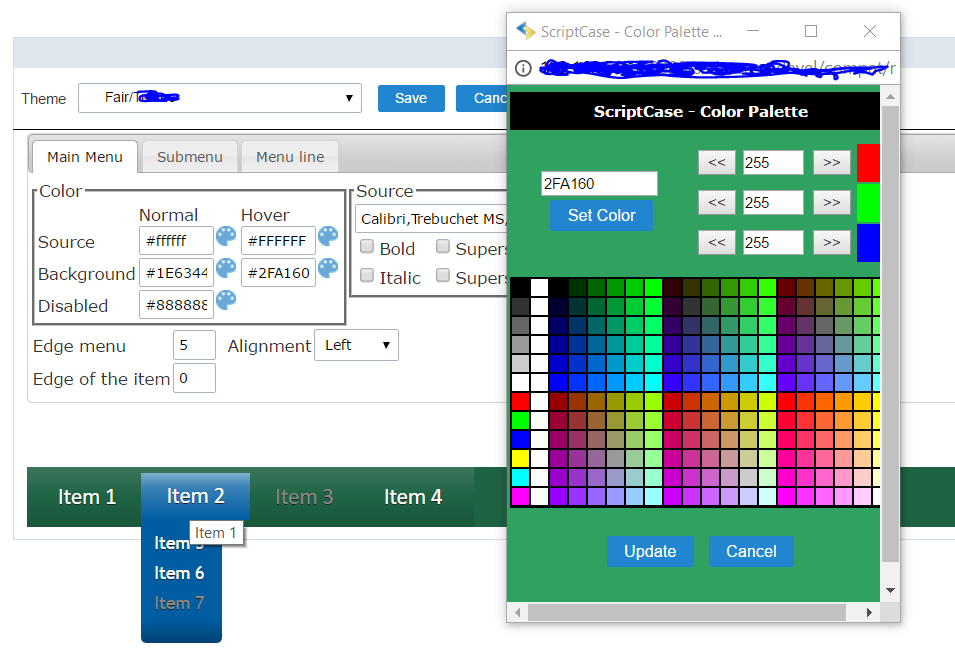Click the Disabled color field #888888
Image resolution: width=955 pixels, height=663 pixels.
[176, 304]
